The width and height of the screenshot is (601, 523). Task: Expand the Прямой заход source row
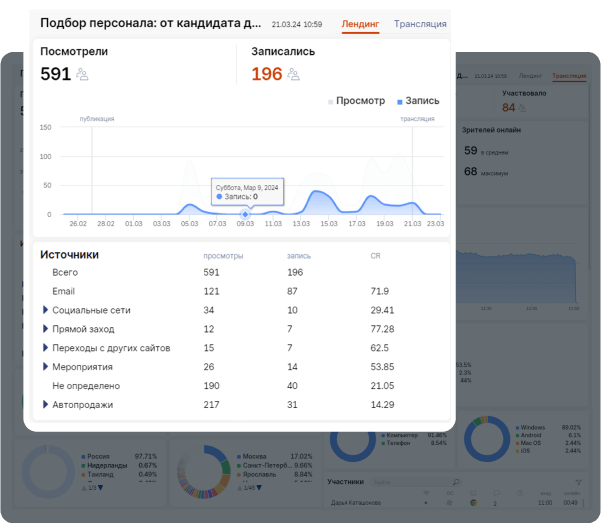coord(45,329)
